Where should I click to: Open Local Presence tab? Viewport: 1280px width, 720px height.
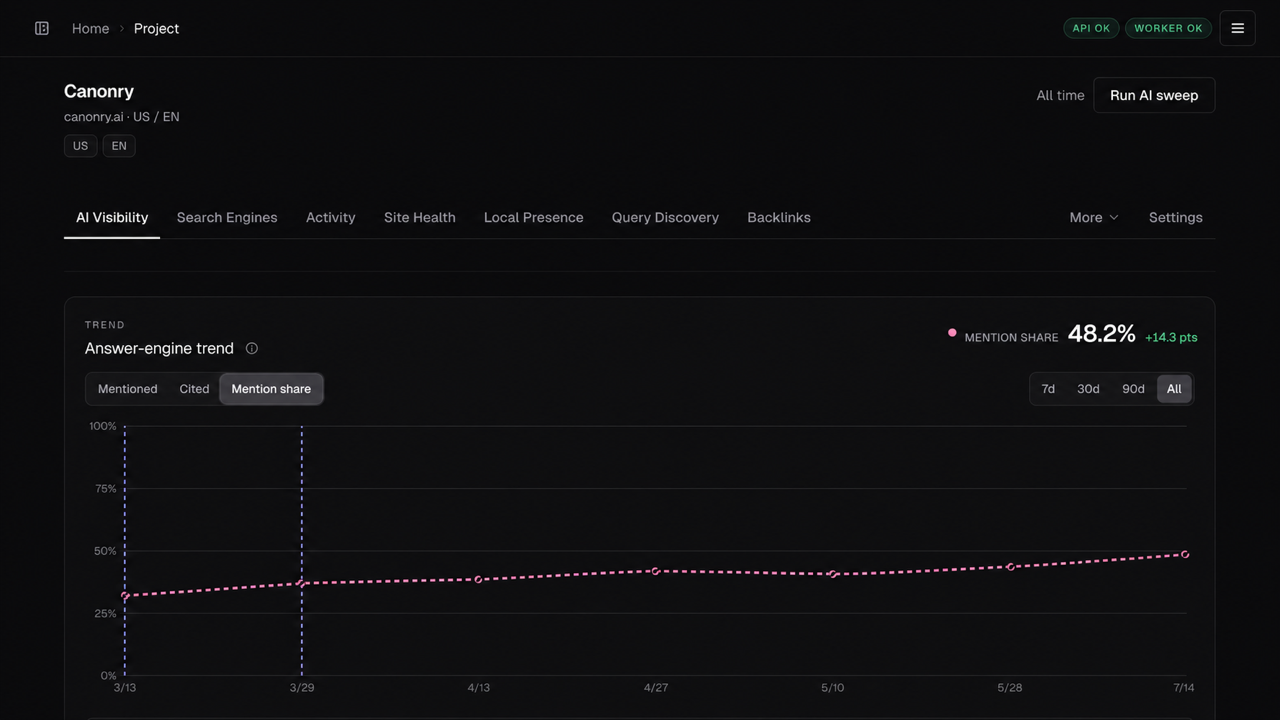click(x=533, y=217)
